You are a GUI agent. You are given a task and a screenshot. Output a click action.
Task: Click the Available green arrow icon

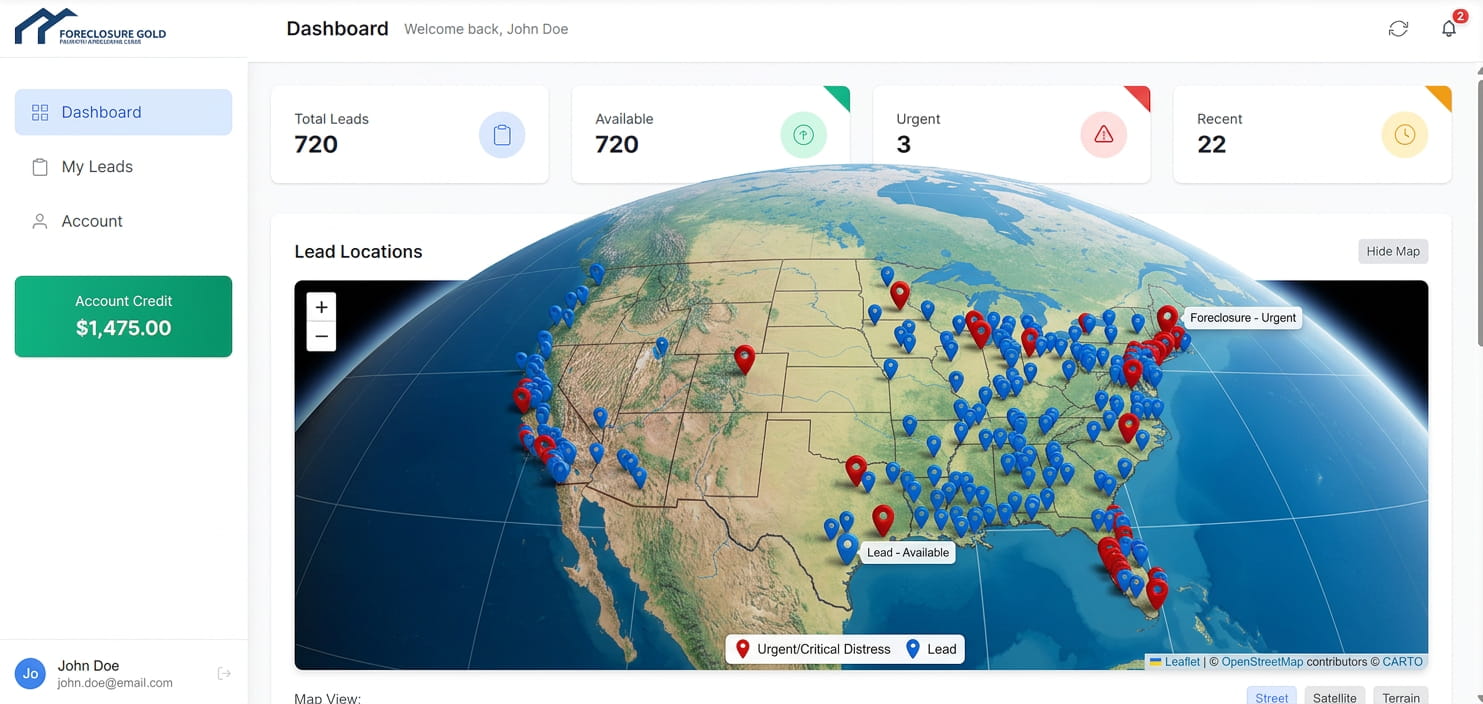[803, 135]
